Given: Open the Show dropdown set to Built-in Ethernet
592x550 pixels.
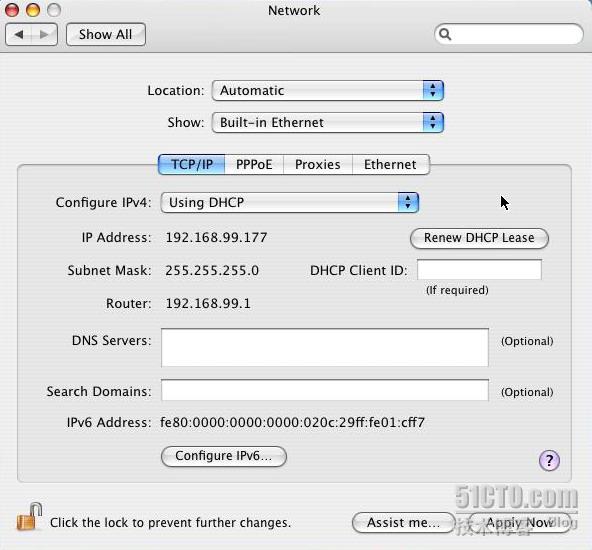Looking at the screenshot, I should (328, 122).
